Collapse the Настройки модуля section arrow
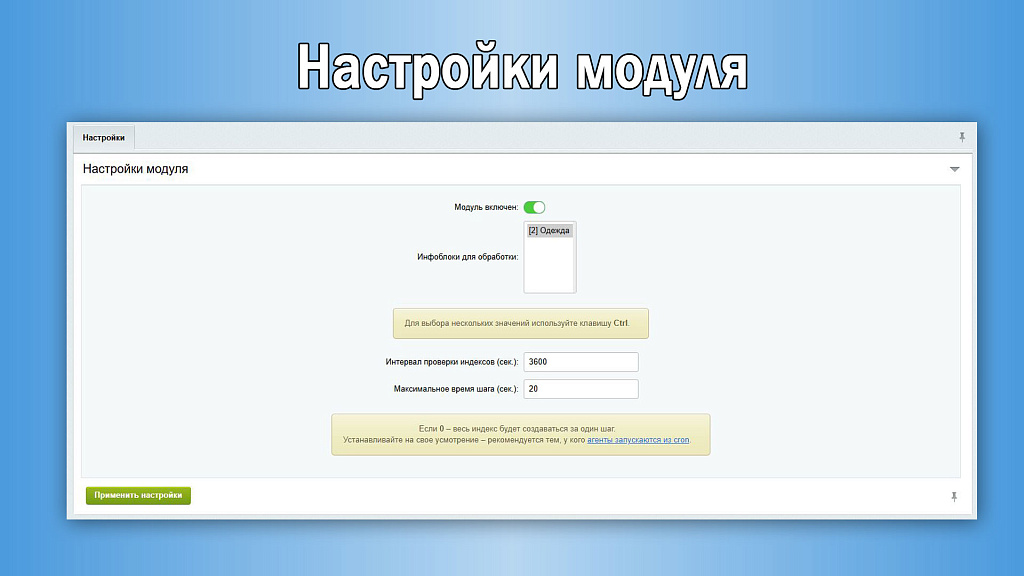Screen dimensions: 1024x576 click(x=954, y=169)
